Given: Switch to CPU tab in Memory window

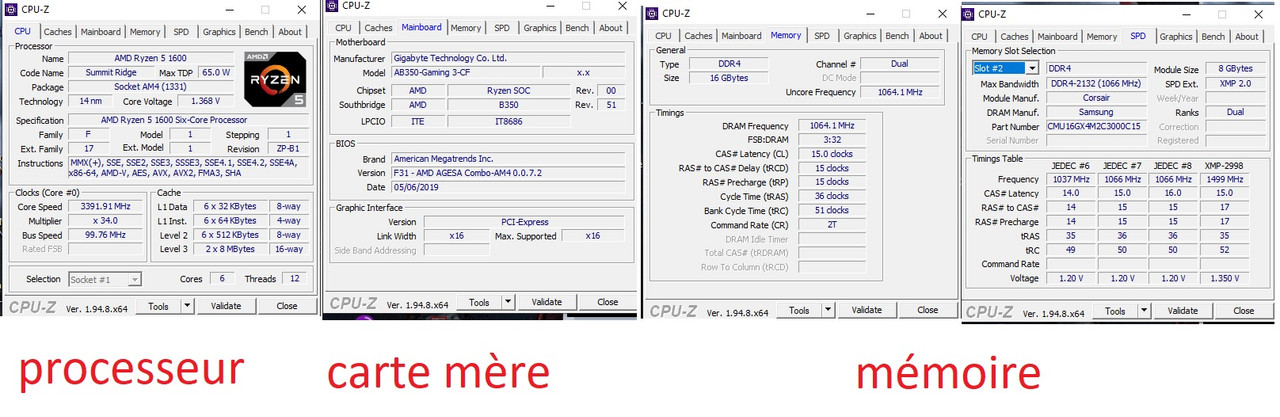Looking at the screenshot, I should click(x=663, y=36).
